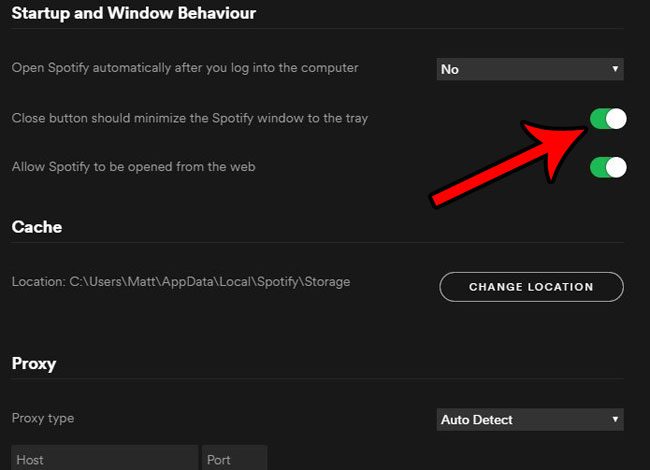The height and width of the screenshot is (470, 650).
Task: Expand the Auto Detect proxy type dropdown
Action: (x=530, y=419)
